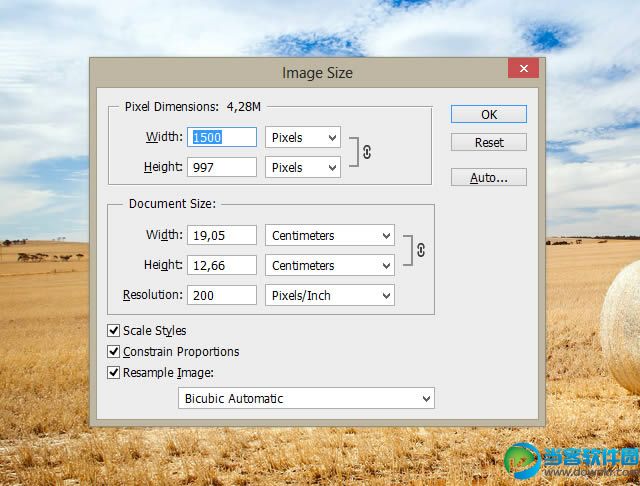Open the Auto... resolution dialog
This screenshot has width=640, height=486.
(x=489, y=178)
